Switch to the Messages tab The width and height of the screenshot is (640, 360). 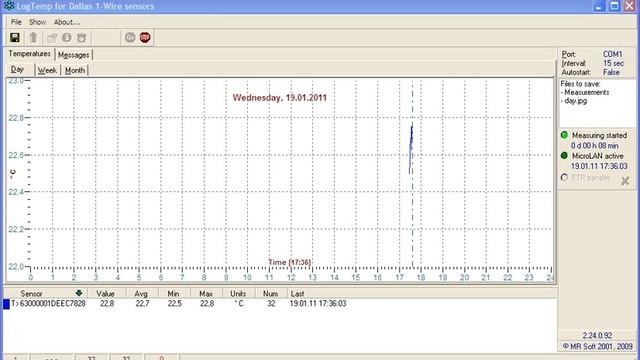point(73,55)
